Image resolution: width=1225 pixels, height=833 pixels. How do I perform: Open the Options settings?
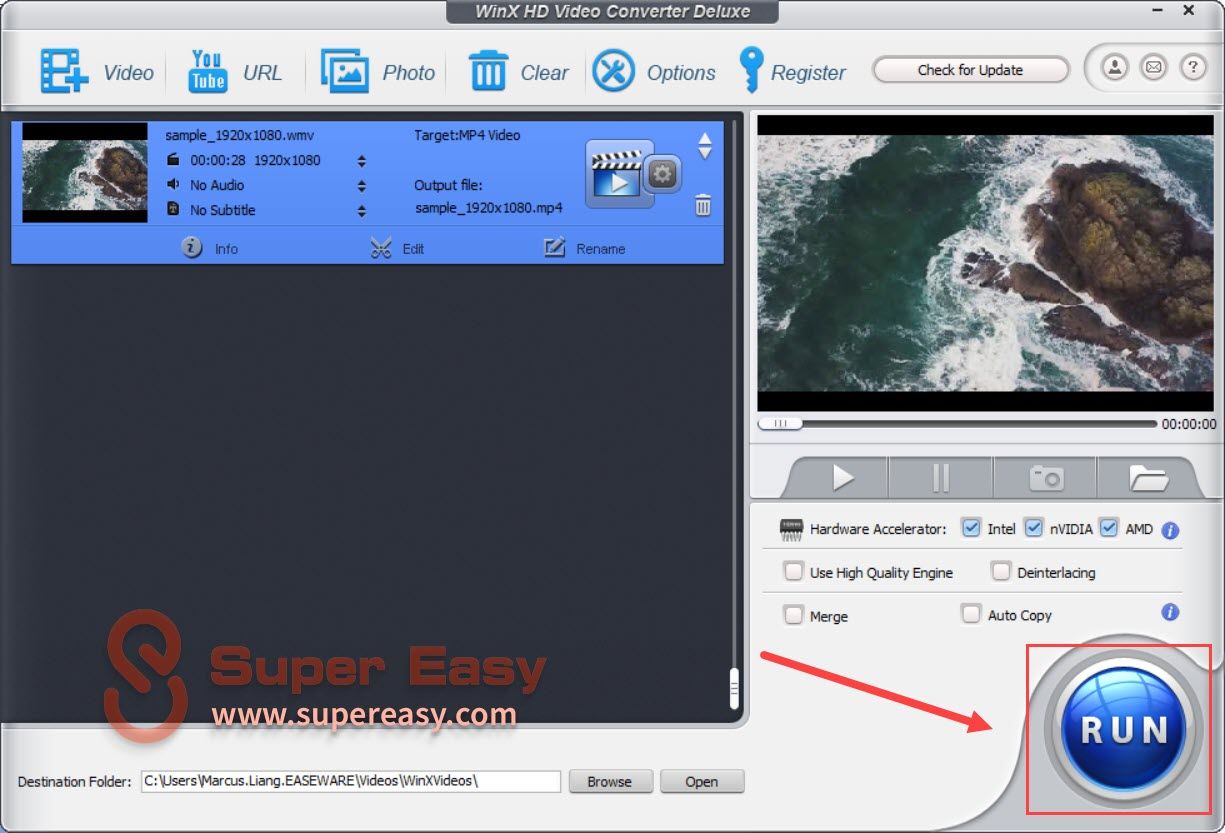(x=654, y=72)
